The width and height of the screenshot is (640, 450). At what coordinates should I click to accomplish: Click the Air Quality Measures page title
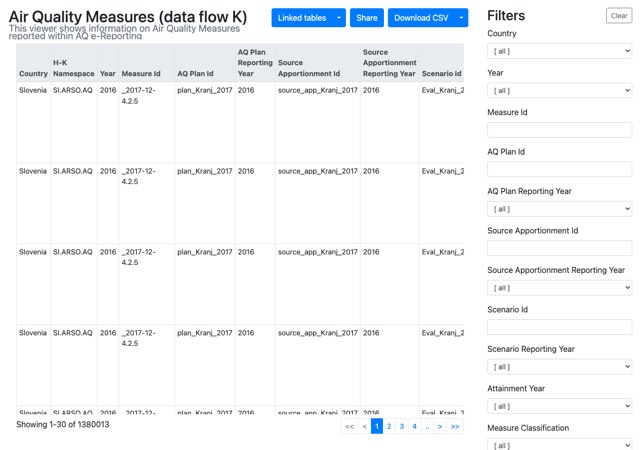pyautogui.click(x=128, y=17)
